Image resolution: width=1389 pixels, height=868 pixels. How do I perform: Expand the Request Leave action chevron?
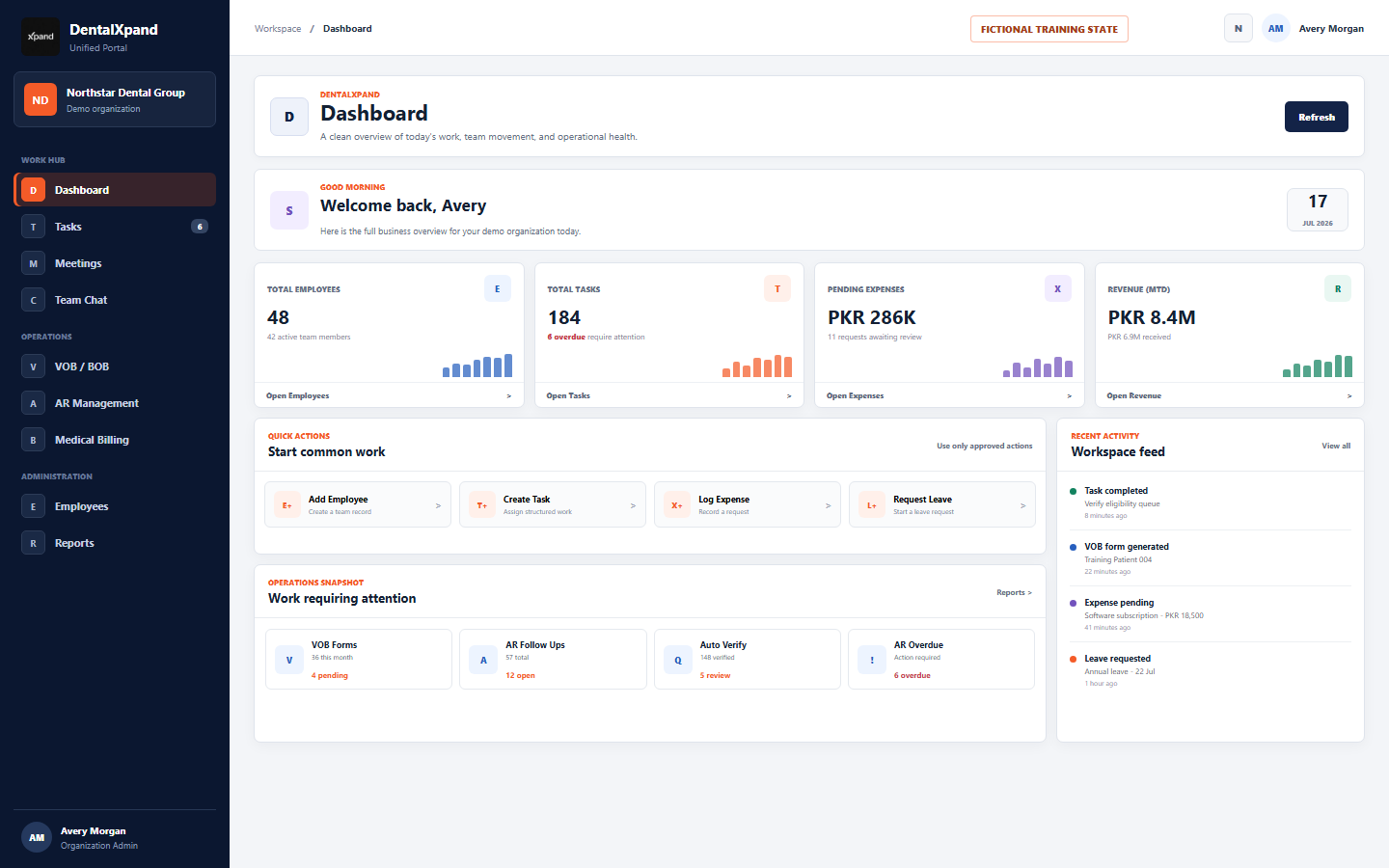click(1022, 505)
